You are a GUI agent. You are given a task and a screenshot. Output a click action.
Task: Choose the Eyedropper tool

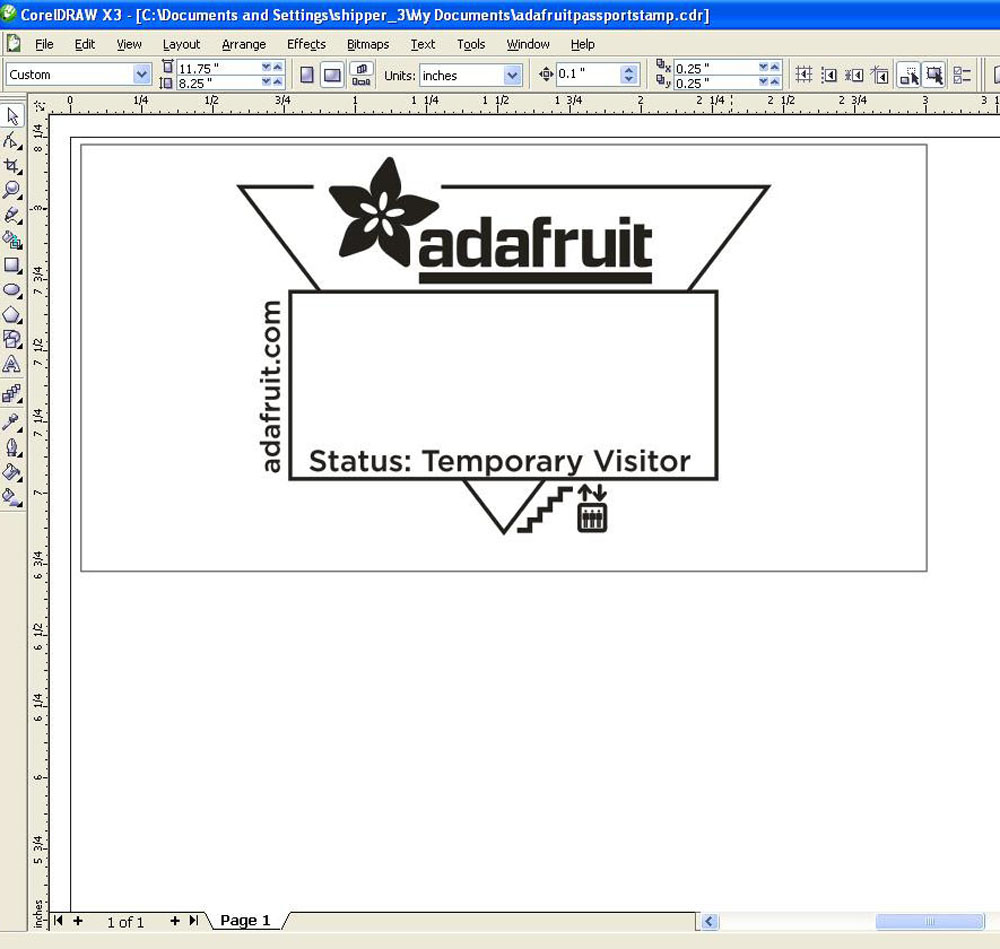click(12, 421)
